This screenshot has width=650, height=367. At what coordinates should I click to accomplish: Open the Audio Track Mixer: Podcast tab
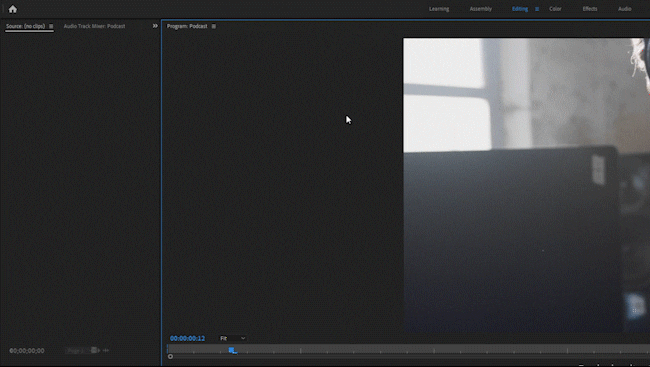[x=94, y=26]
